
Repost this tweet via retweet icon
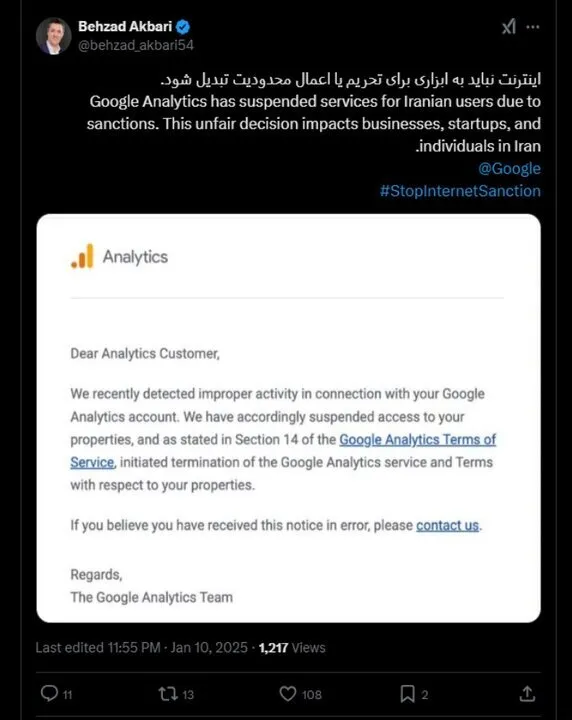click(x=168, y=693)
